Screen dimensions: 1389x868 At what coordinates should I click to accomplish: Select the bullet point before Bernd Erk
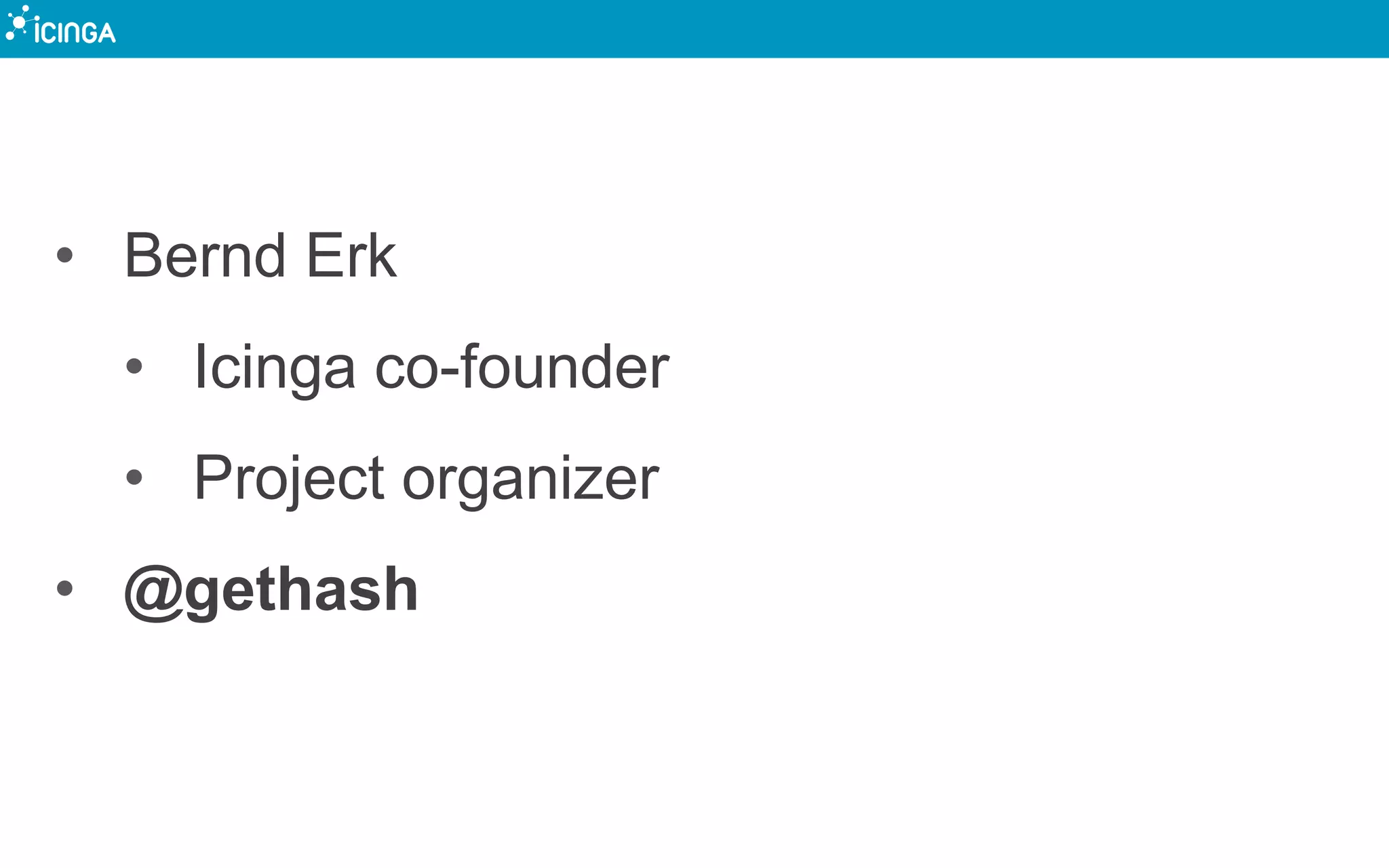64,255
